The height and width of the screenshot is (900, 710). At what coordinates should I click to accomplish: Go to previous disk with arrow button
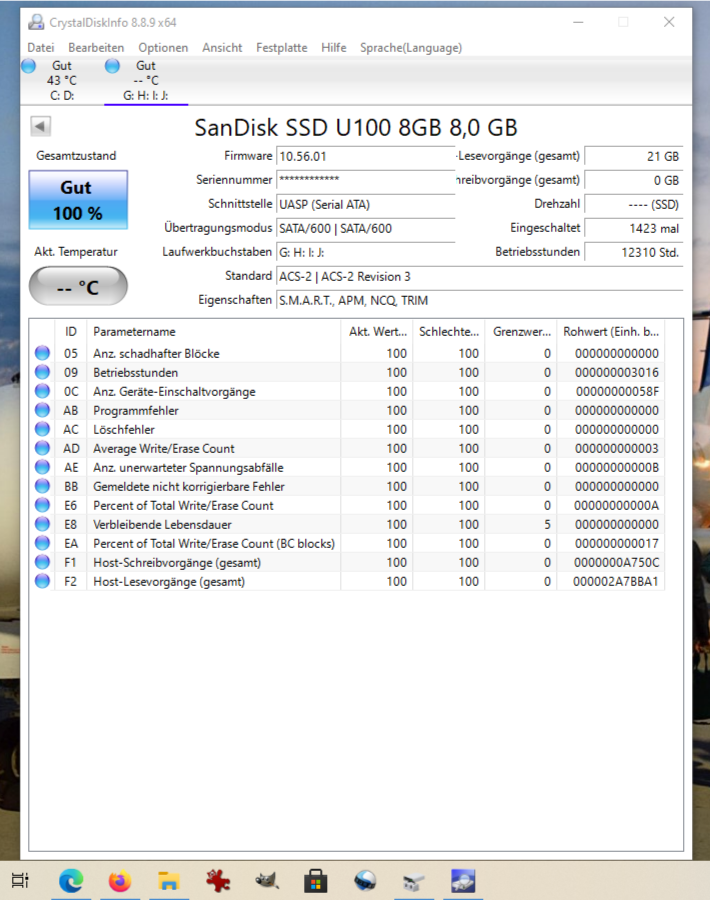41,126
